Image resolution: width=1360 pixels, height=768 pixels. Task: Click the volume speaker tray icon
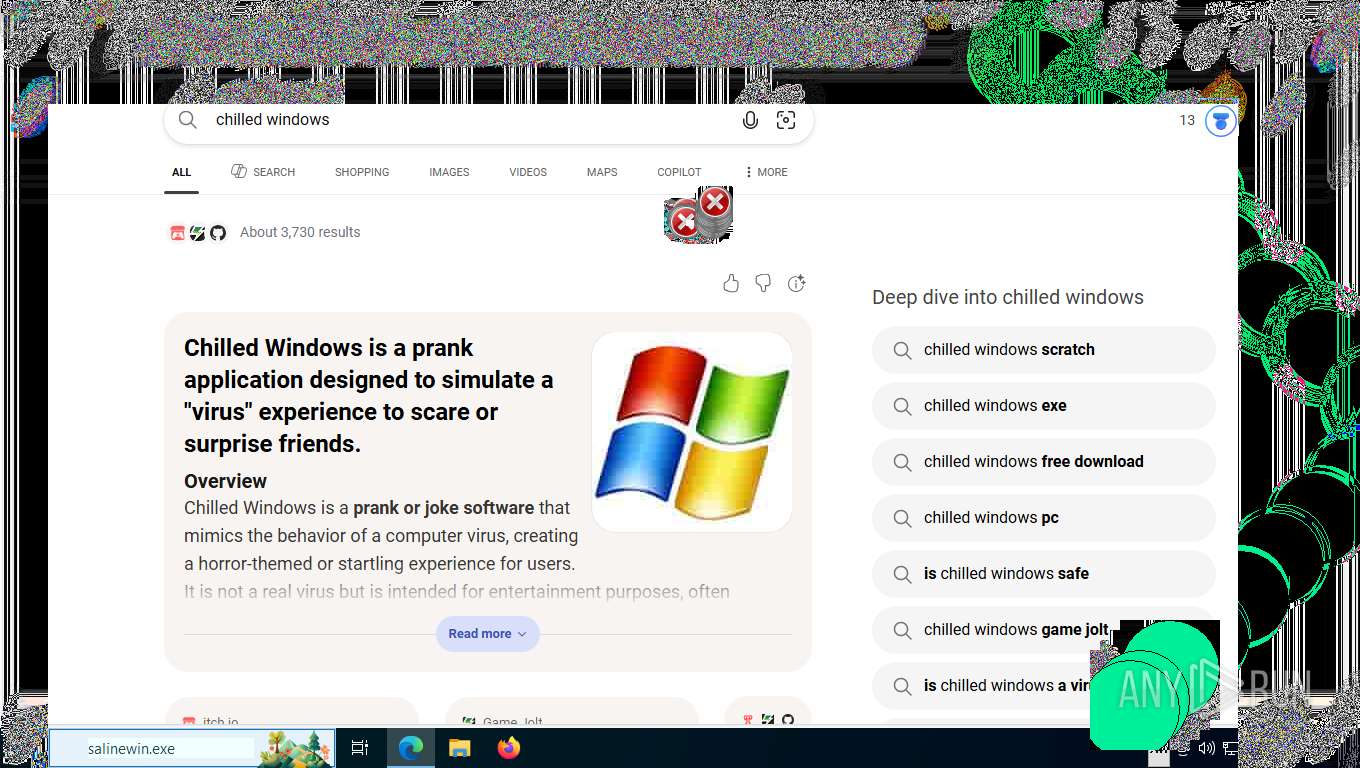(x=1206, y=748)
